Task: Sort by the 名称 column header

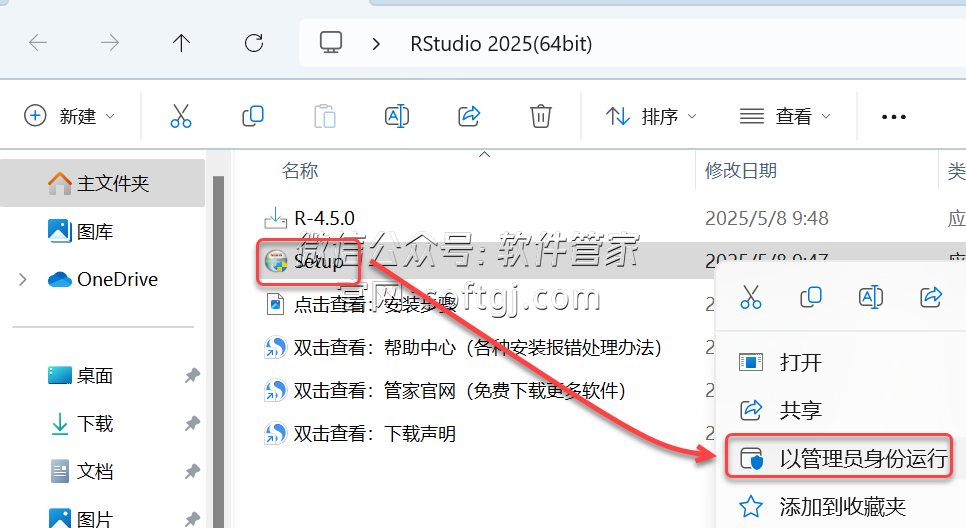Action: click(300, 170)
